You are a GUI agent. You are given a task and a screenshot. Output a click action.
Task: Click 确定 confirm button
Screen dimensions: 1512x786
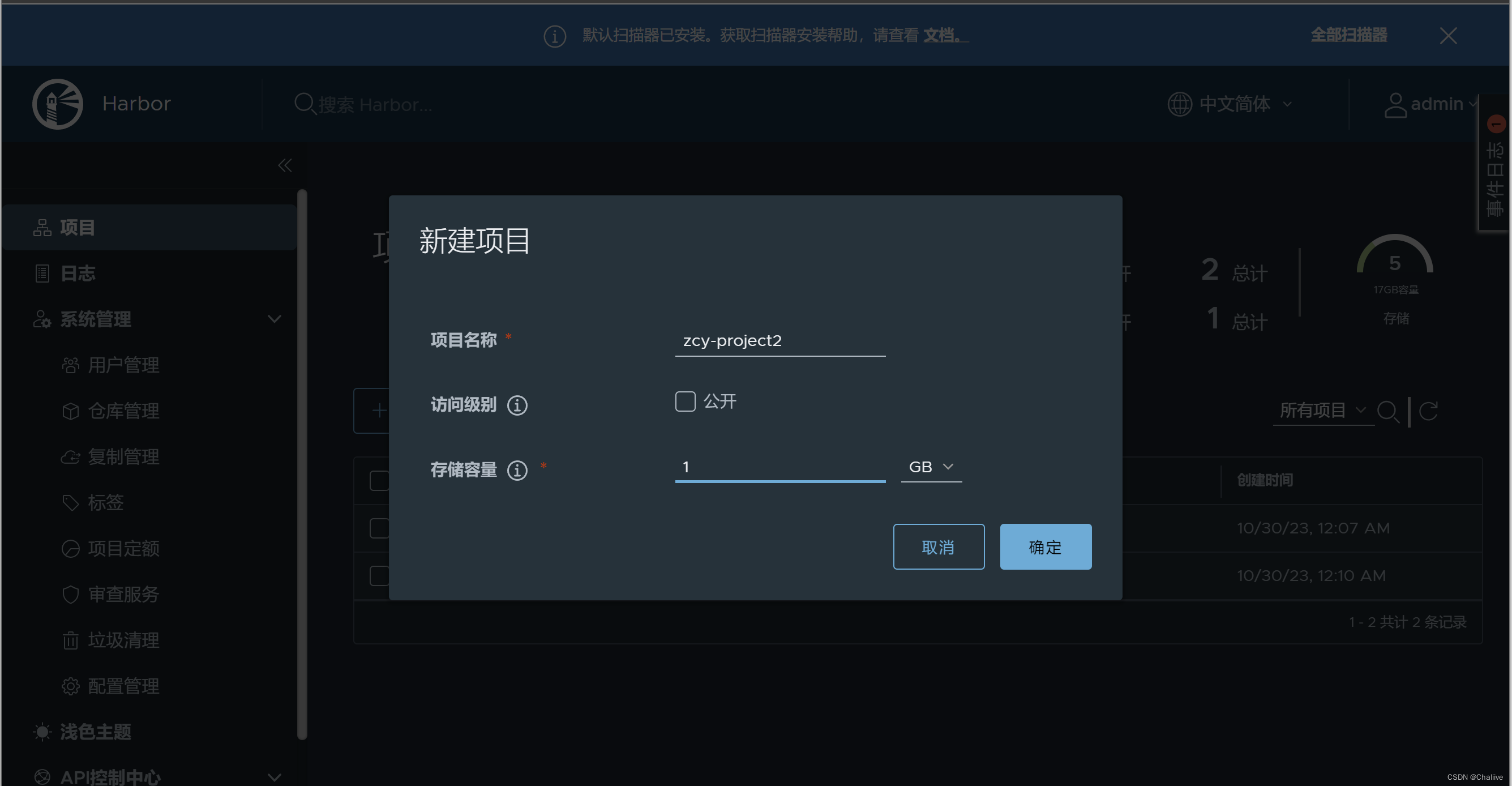[1046, 546]
